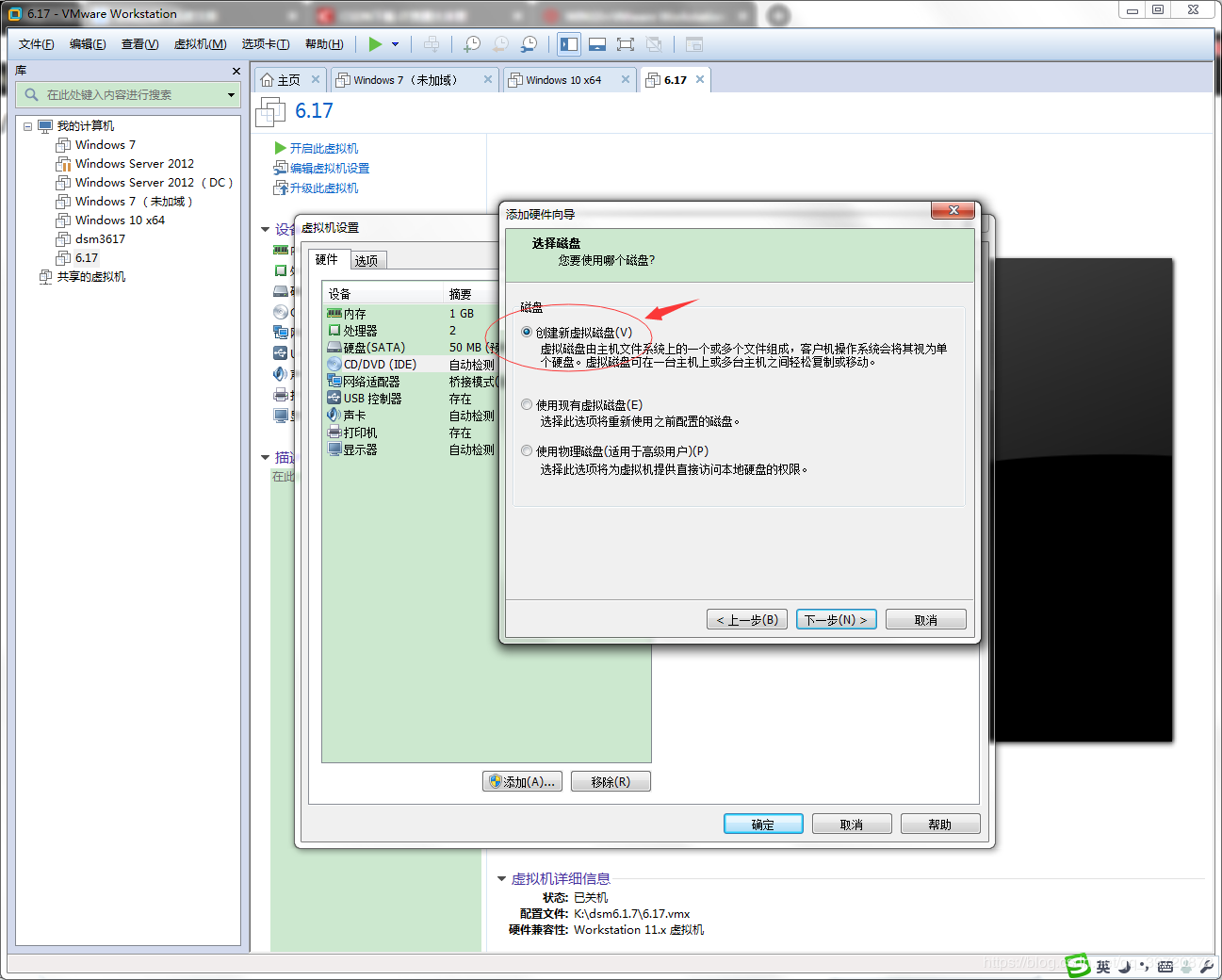Select the 内存 memory device row

pos(411,314)
